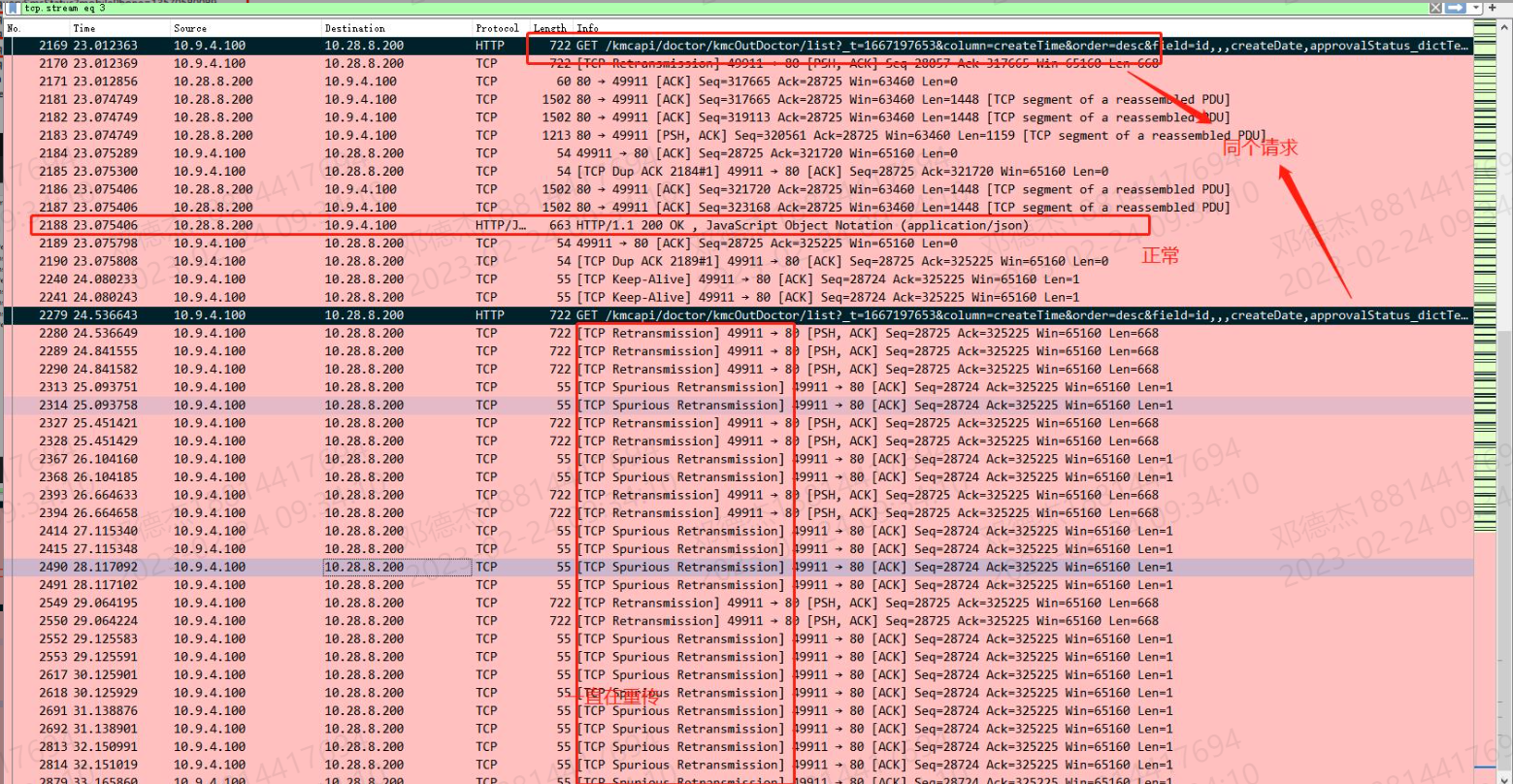The image size is (1513, 784).
Task: Select packet 2617 Spurious Retransmission row
Action: [738, 674]
